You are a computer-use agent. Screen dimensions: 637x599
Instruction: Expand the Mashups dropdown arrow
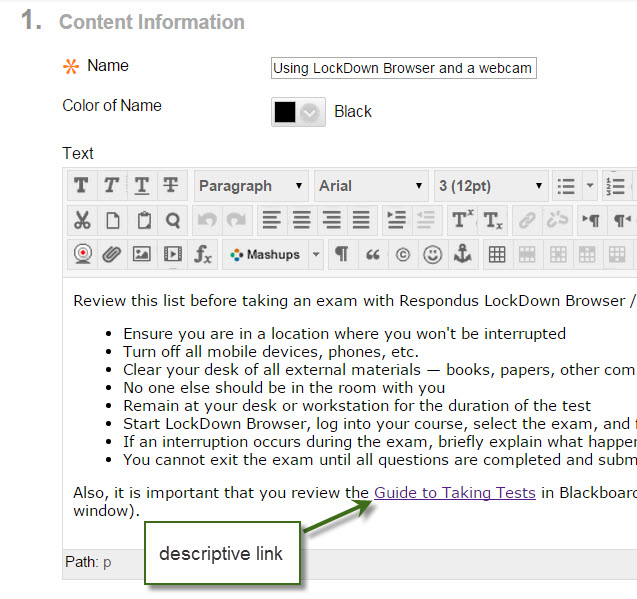point(316,255)
